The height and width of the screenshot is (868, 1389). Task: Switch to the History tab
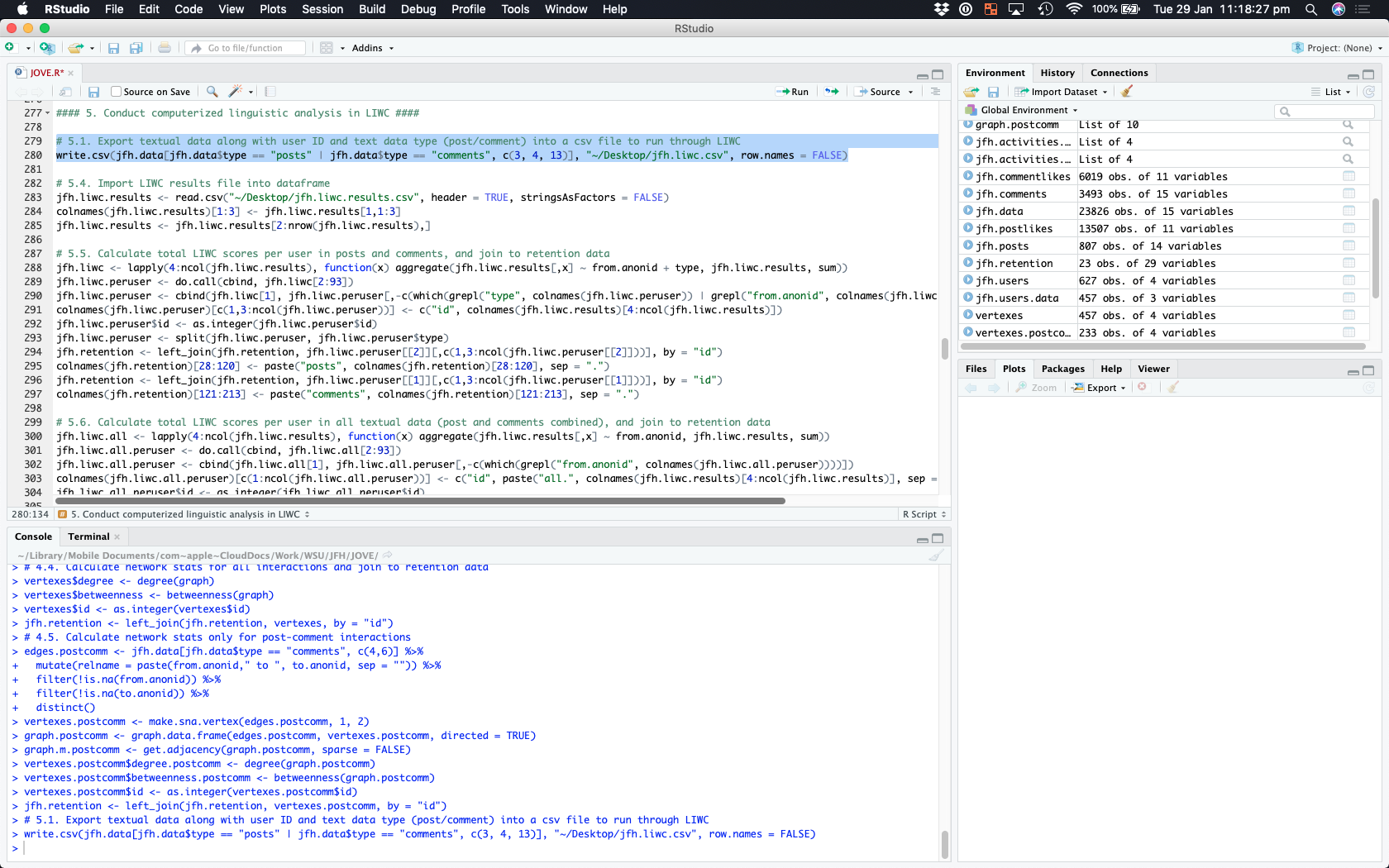[1057, 73]
